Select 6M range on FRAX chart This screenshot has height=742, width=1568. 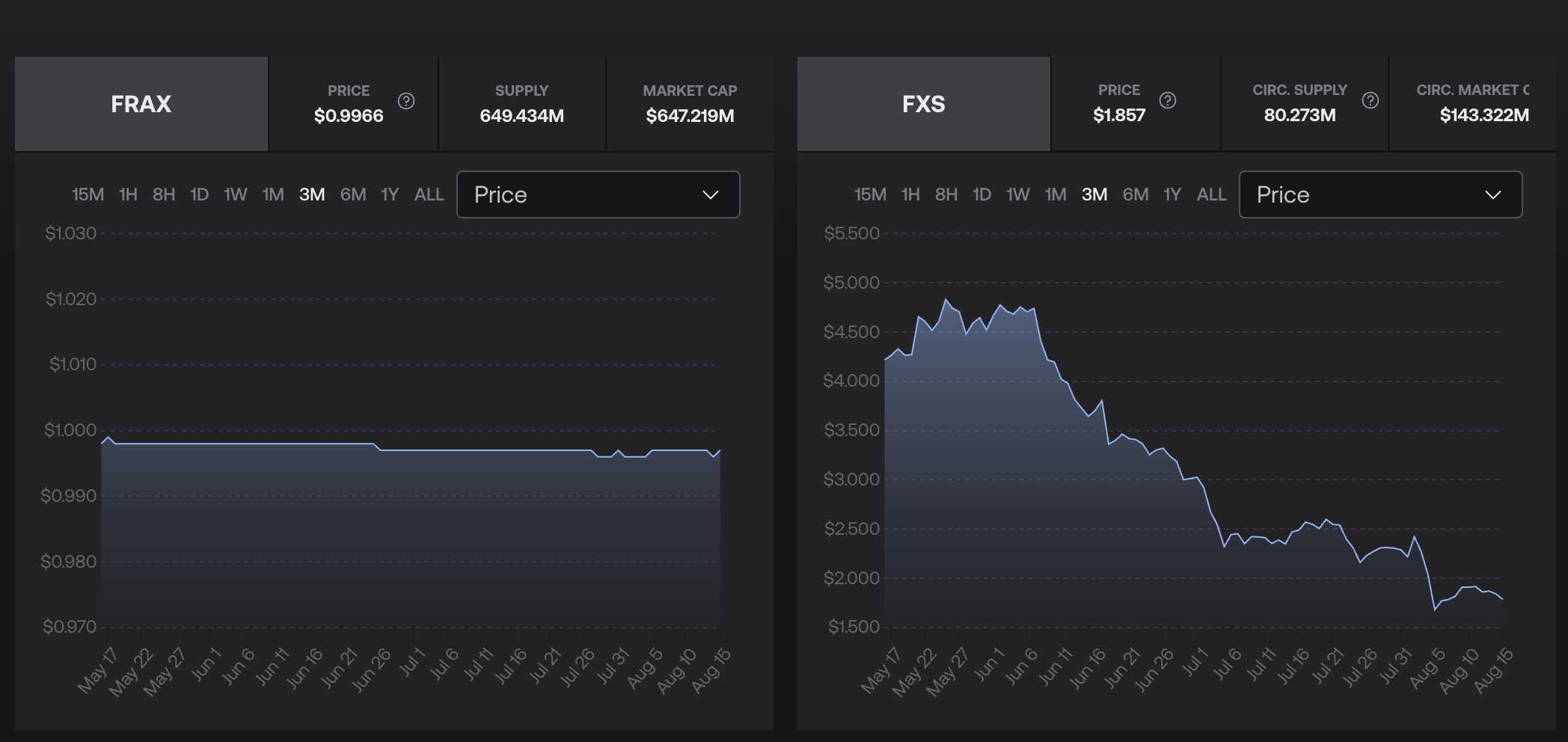[x=353, y=194]
